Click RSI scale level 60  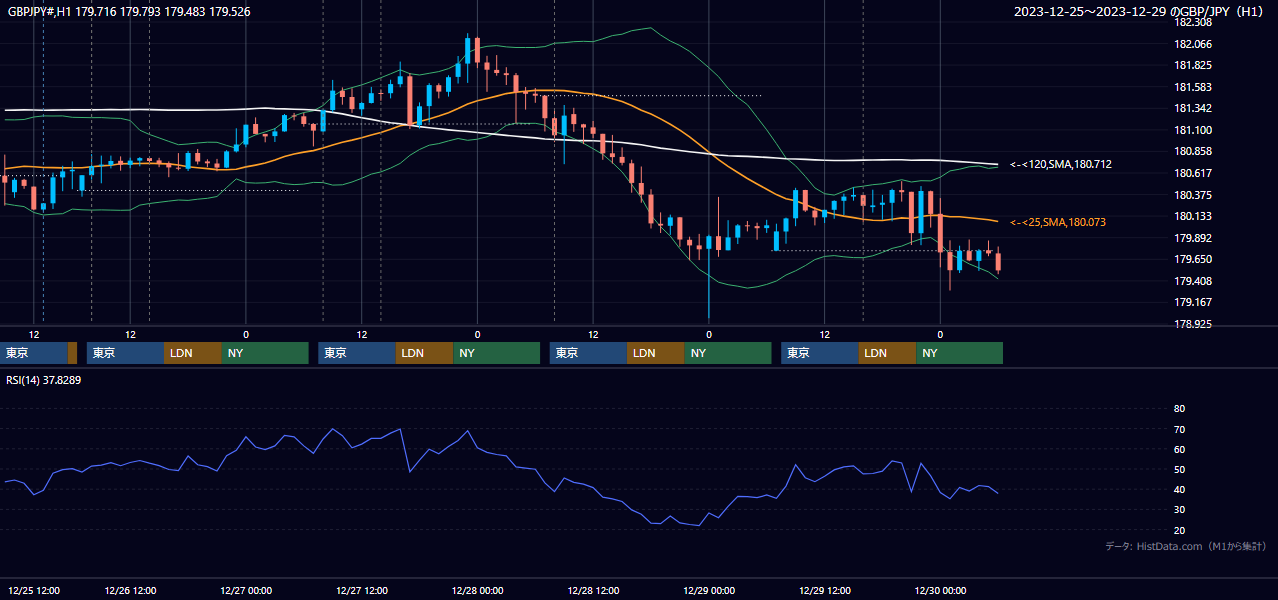pyautogui.click(x=1179, y=449)
